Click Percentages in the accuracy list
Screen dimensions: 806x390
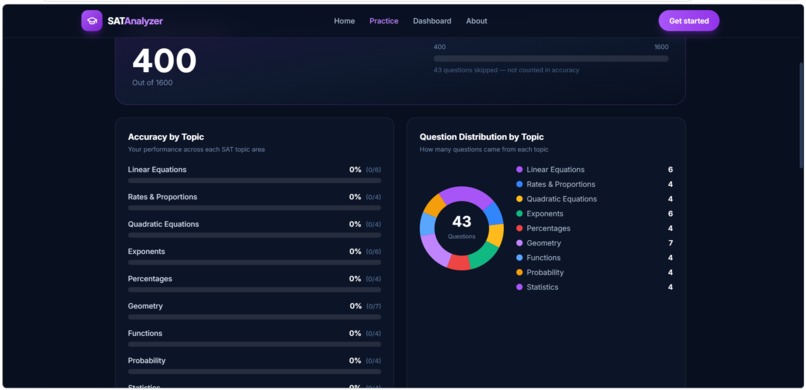click(x=150, y=278)
